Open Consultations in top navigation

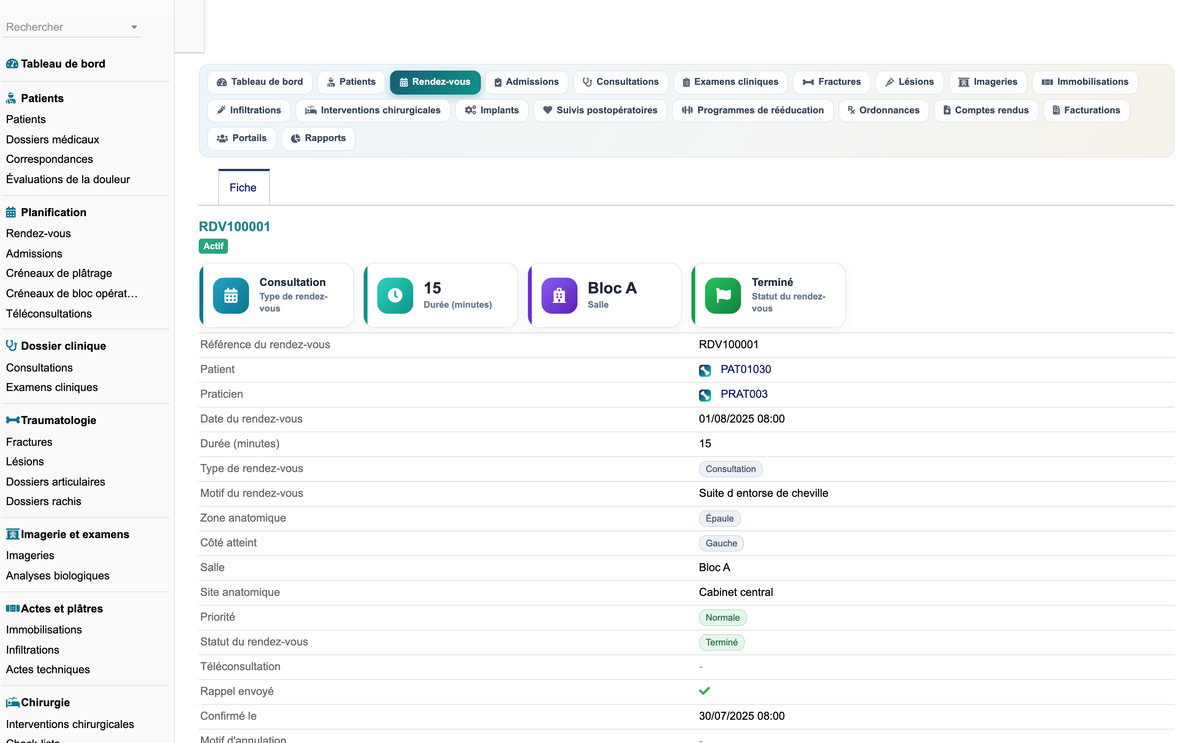[x=621, y=82]
